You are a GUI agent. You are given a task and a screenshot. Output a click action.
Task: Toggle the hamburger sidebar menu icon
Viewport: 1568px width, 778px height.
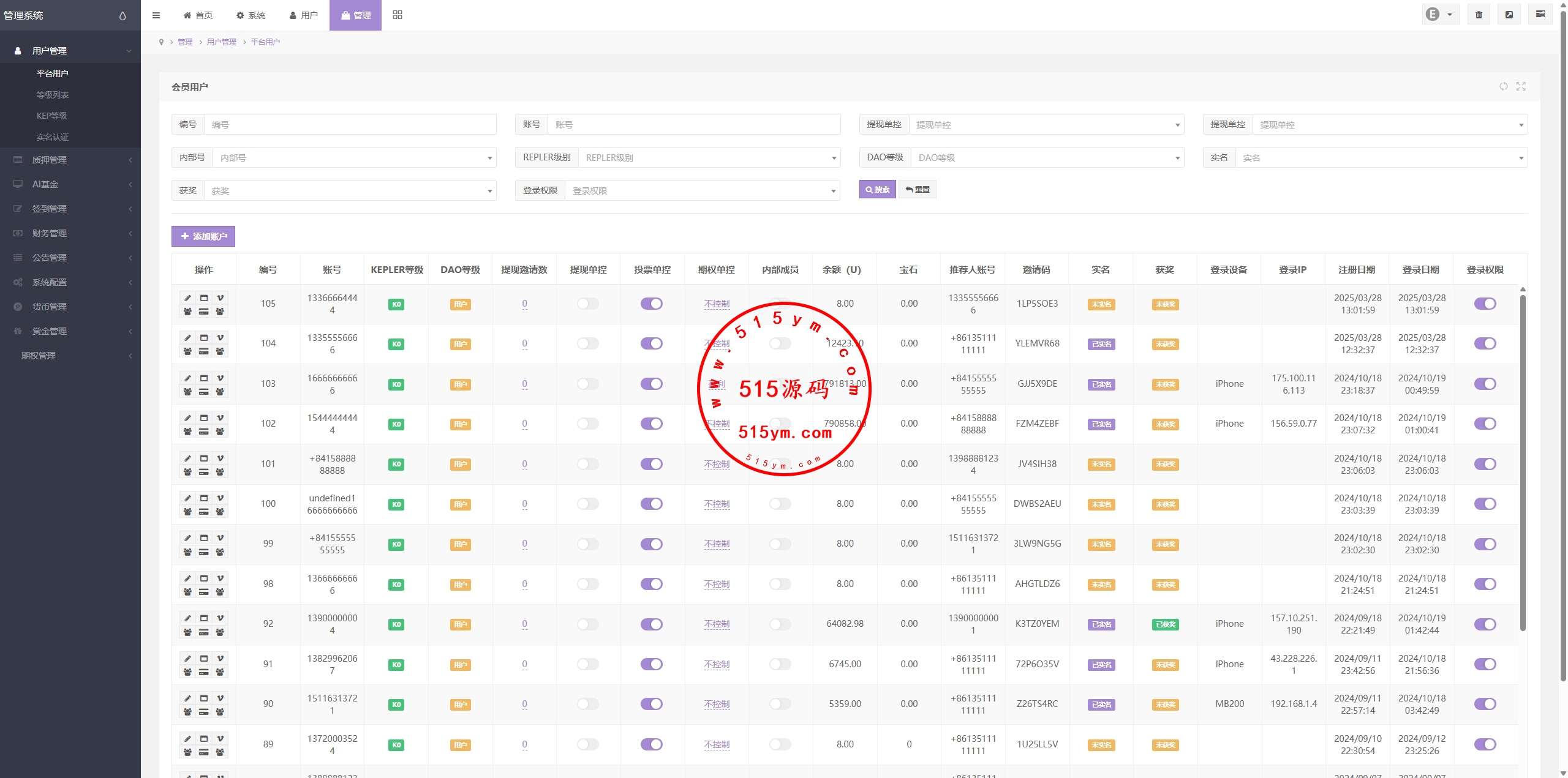coord(156,15)
